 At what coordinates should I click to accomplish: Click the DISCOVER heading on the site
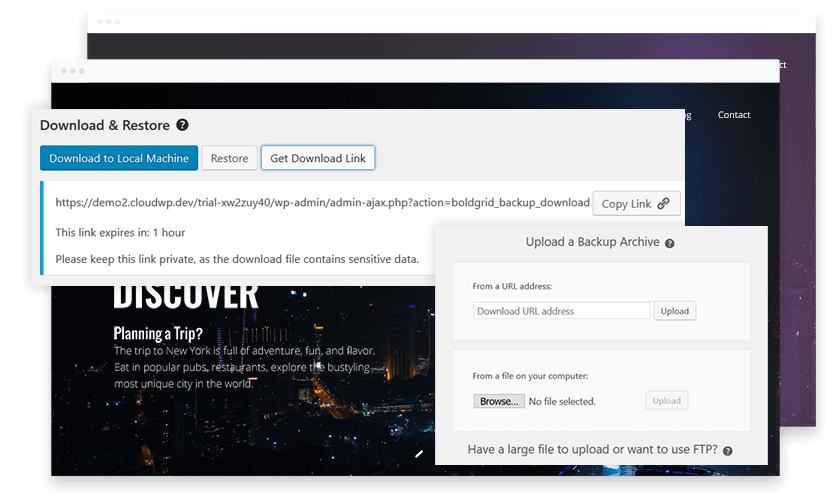[x=186, y=296]
